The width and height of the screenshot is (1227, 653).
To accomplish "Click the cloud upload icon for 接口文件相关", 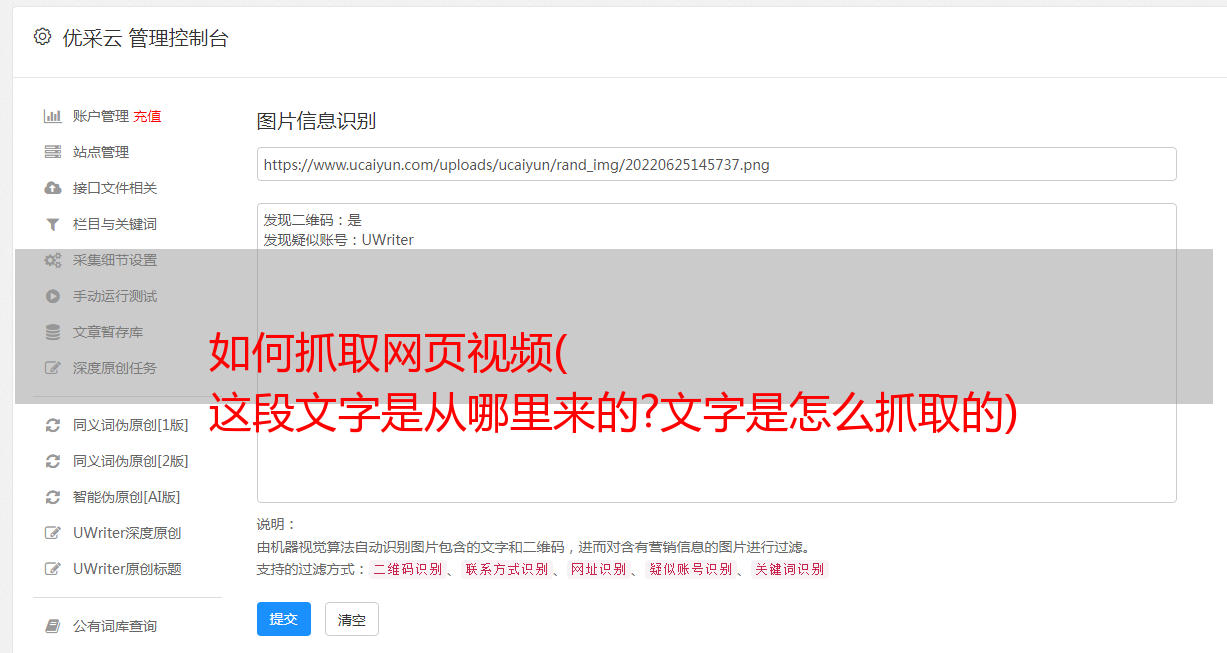I will pyautogui.click(x=53, y=188).
